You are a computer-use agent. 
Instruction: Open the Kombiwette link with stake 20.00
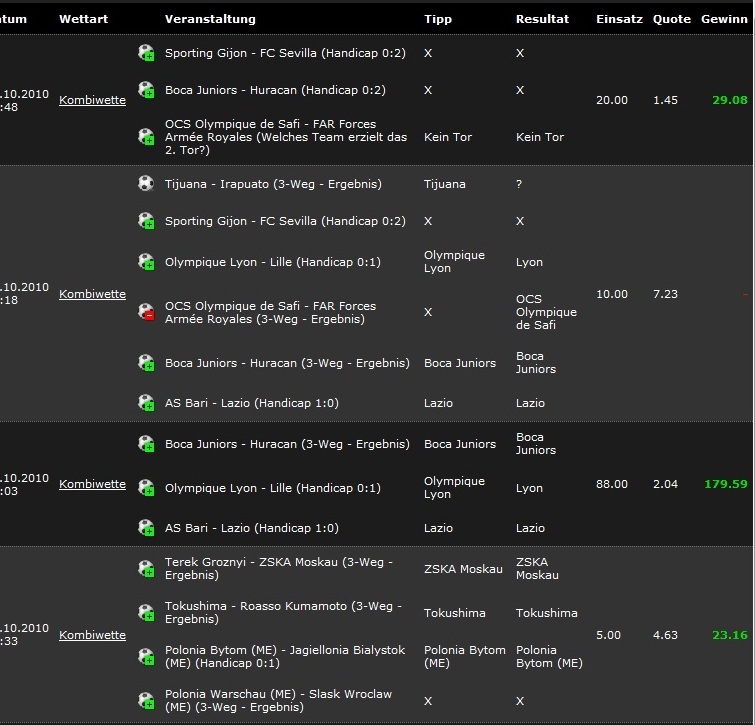pos(92,100)
